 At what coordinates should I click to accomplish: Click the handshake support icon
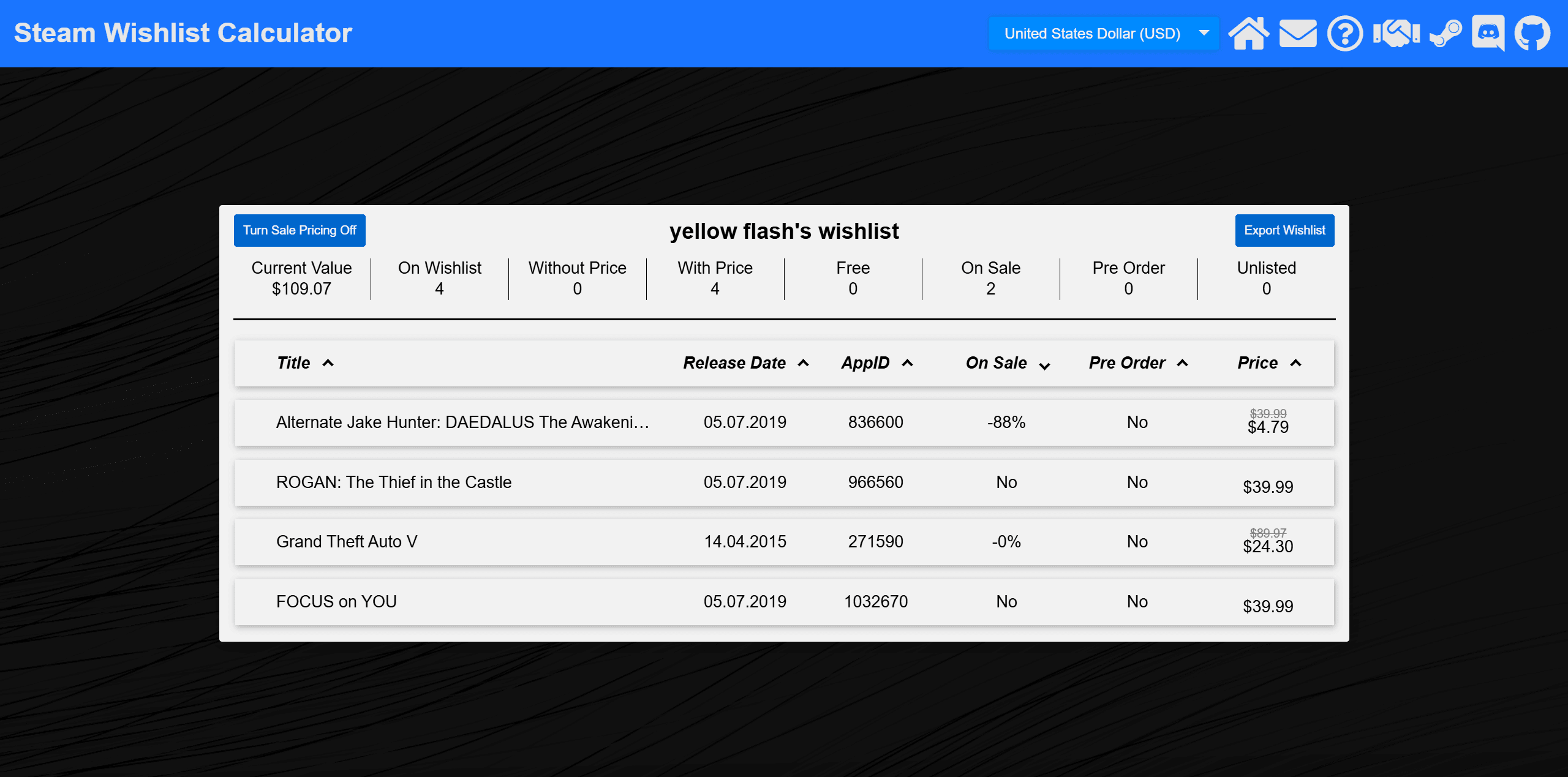tap(1396, 33)
